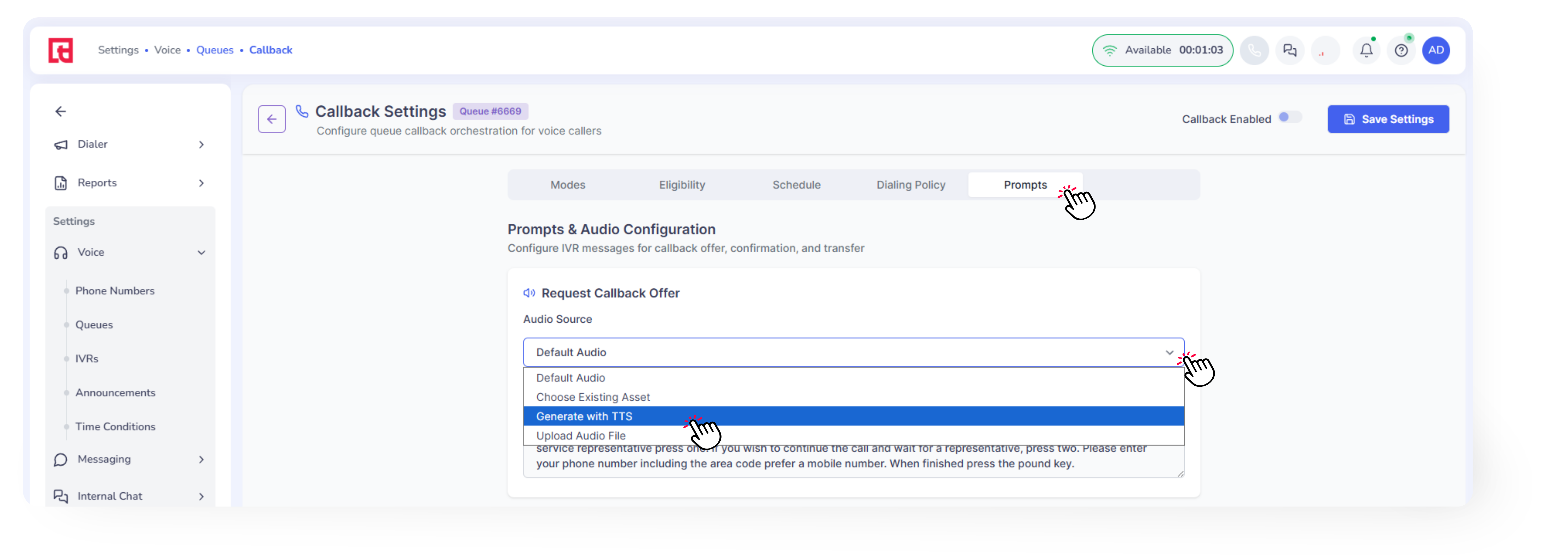Viewport: 1568px width, 559px height.
Task: Click the red app logo
Action: tap(61, 50)
